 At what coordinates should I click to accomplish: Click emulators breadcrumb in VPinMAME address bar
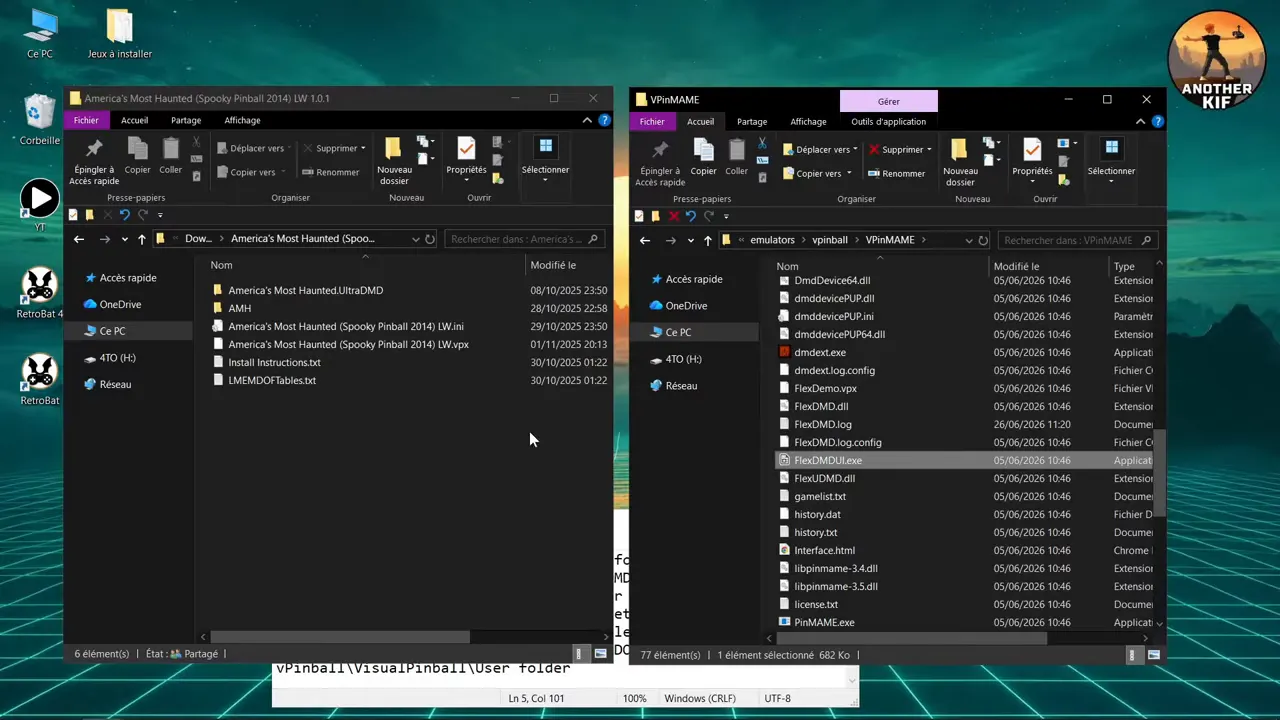click(x=772, y=240)
